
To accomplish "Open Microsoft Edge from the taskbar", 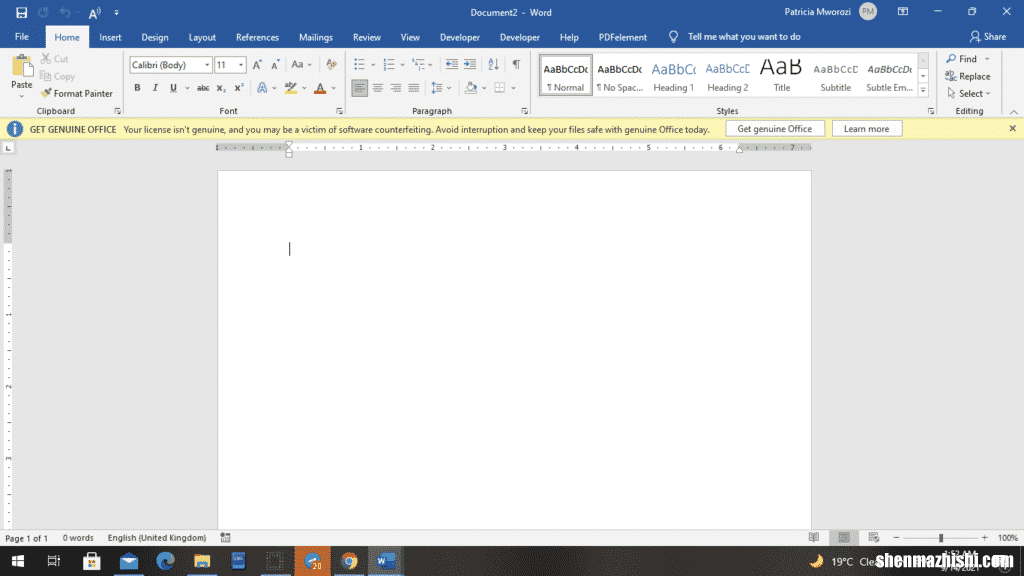I will pos(165,561).
